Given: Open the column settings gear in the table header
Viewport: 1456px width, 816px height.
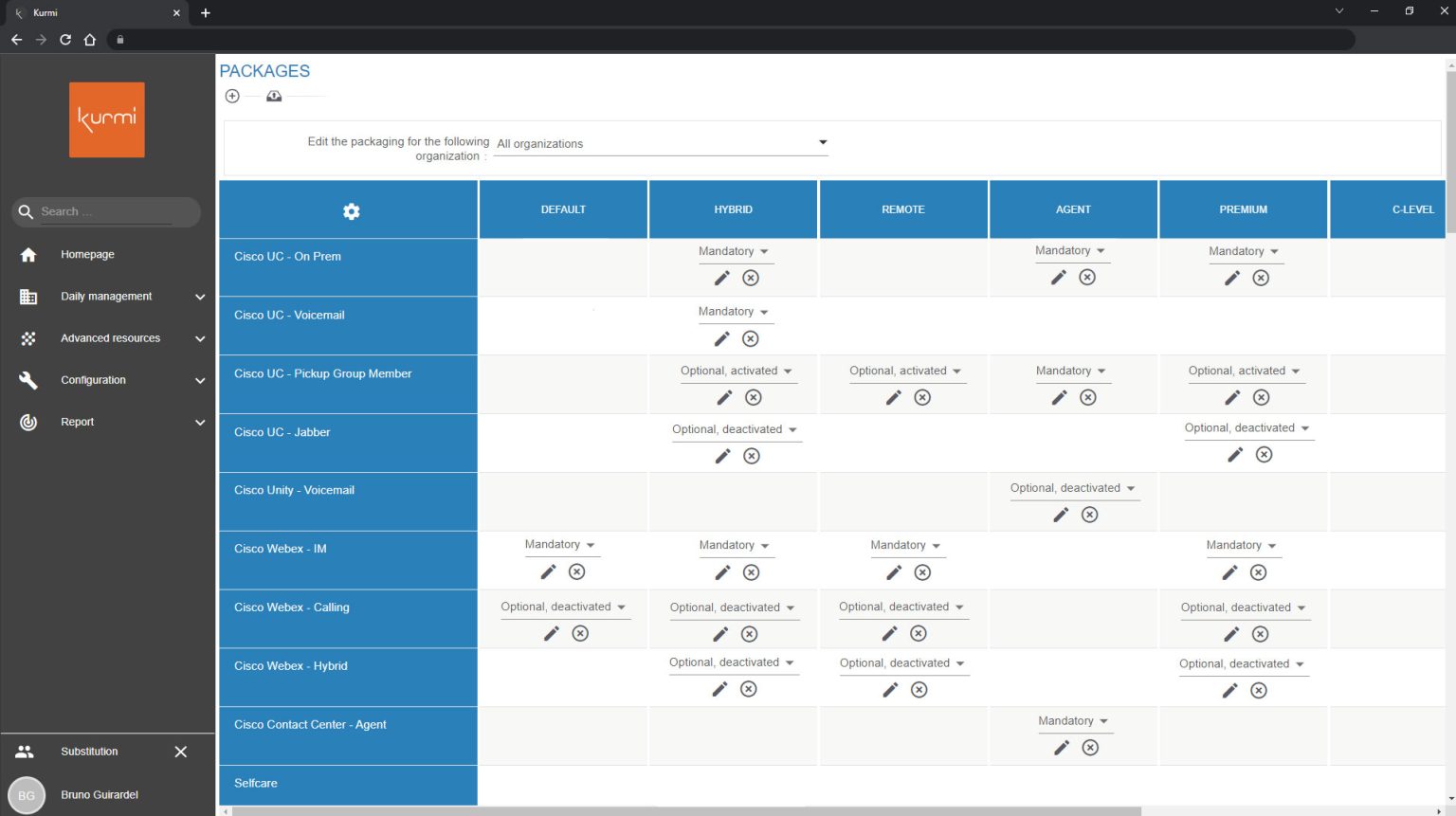Looking at the screenshot, I should (351, 210).
